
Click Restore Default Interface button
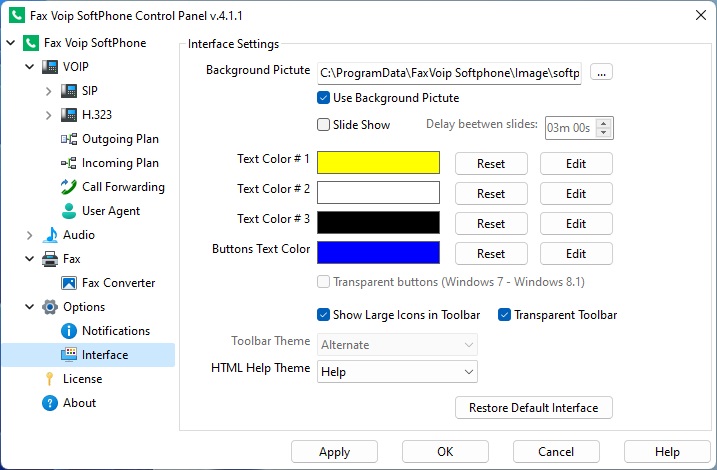point(534,407)
